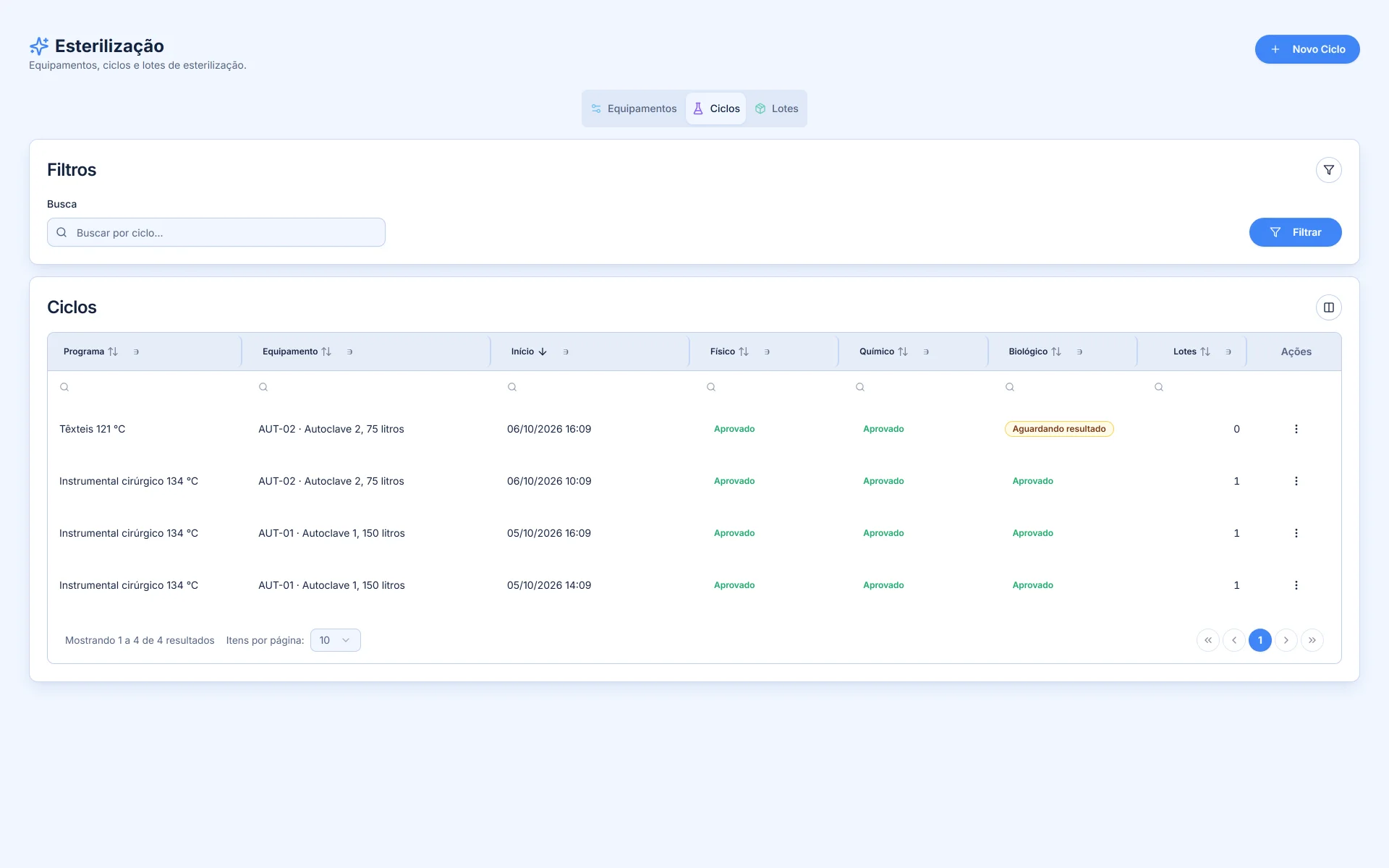The image size is (1389, 868).
Task: Pin the Início column
Action: (x=566, y=352)
